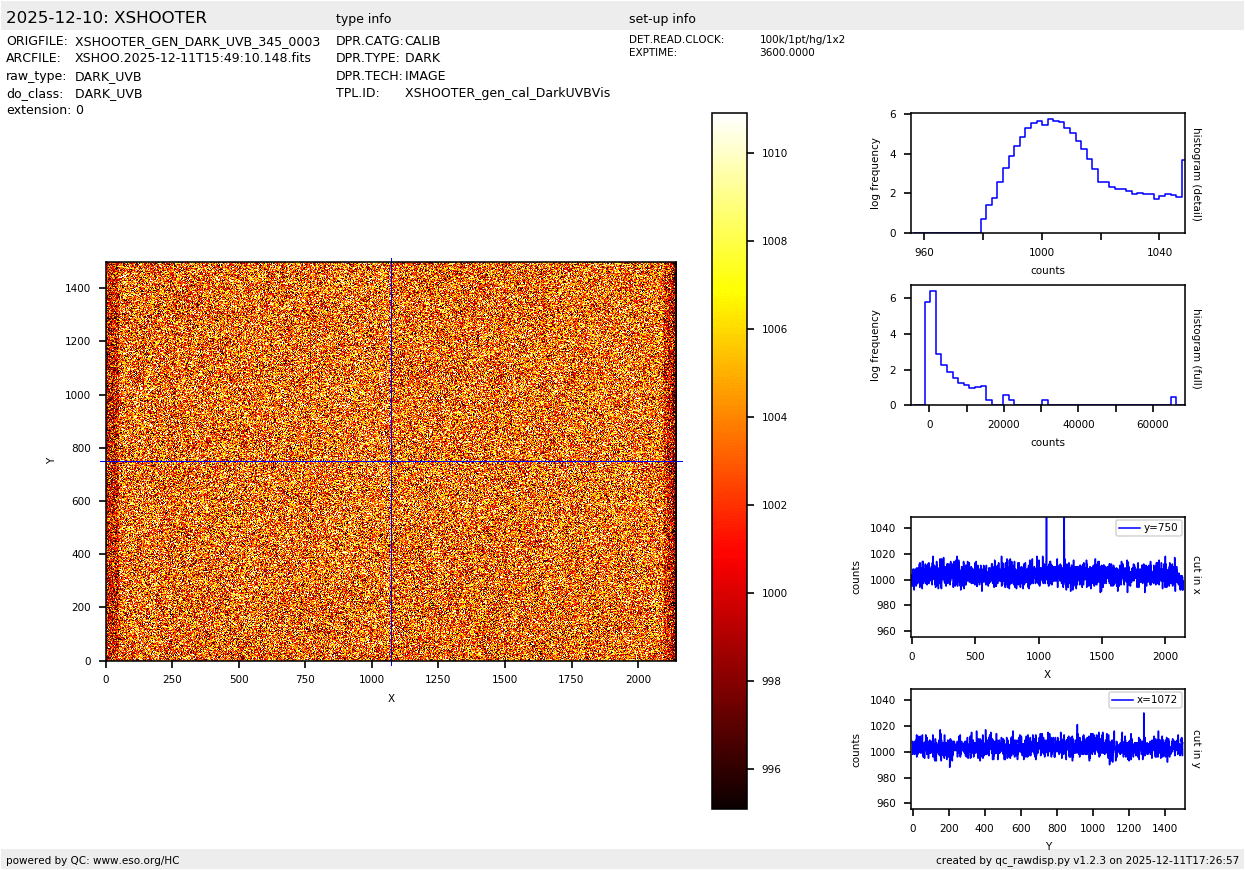Click the x=1072 legend entry

coord(1145,700)
